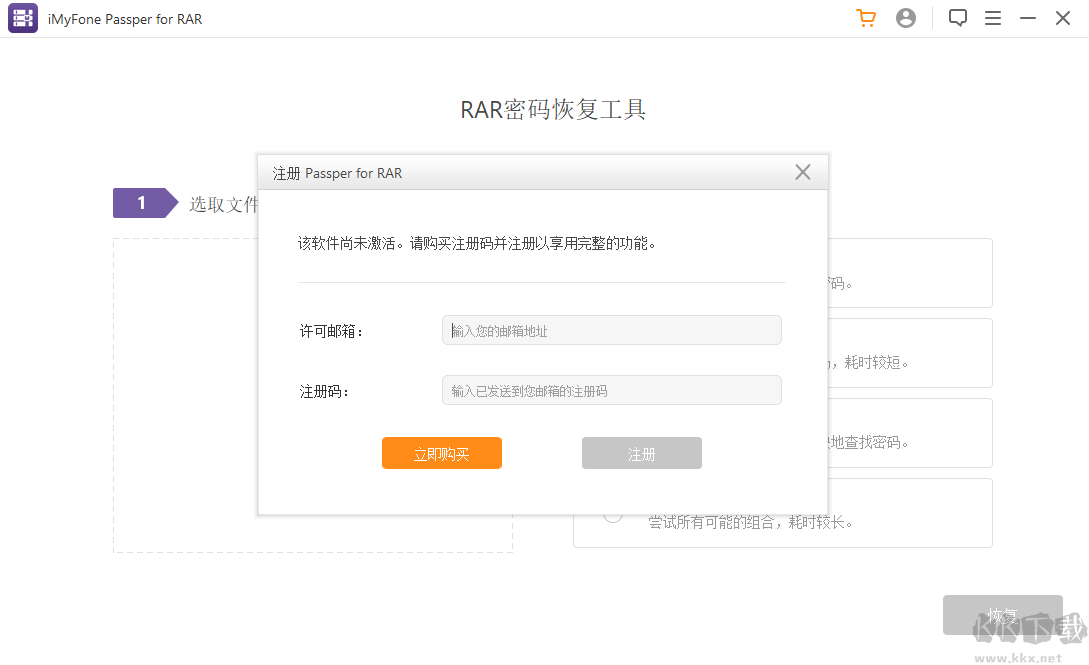Open the feedback chat bubble icon
Viewport: 1089px width, 665px height.
pos(957,18)
